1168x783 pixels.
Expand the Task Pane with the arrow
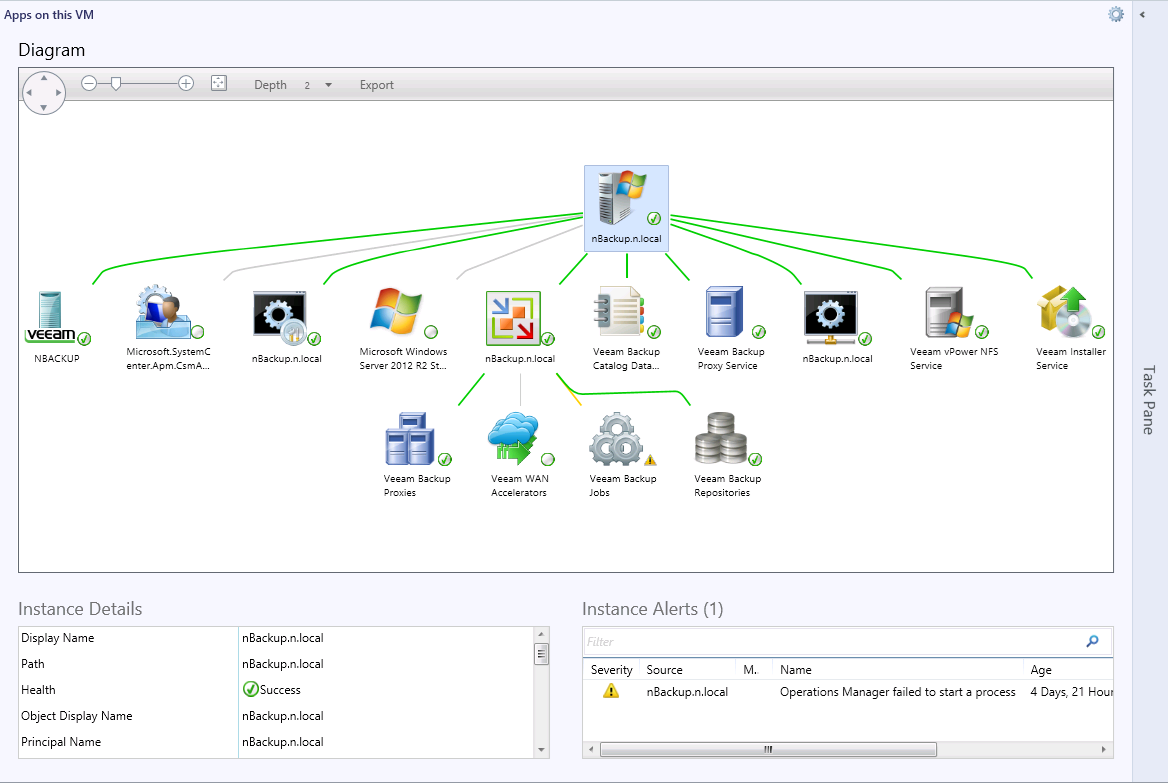[1142, 14]
